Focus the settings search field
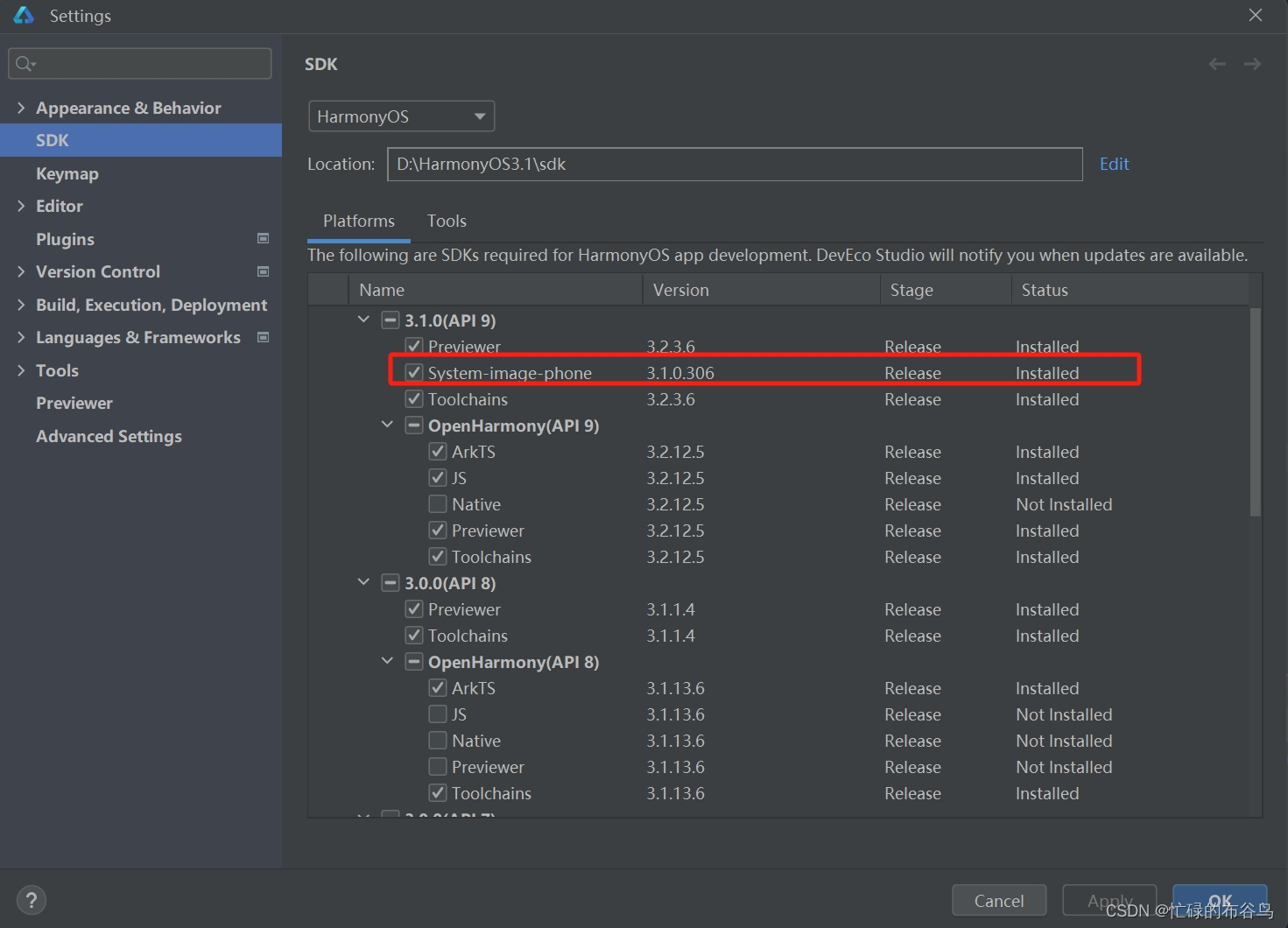Viewport: 1288px width, 928px height. (140, 64)
